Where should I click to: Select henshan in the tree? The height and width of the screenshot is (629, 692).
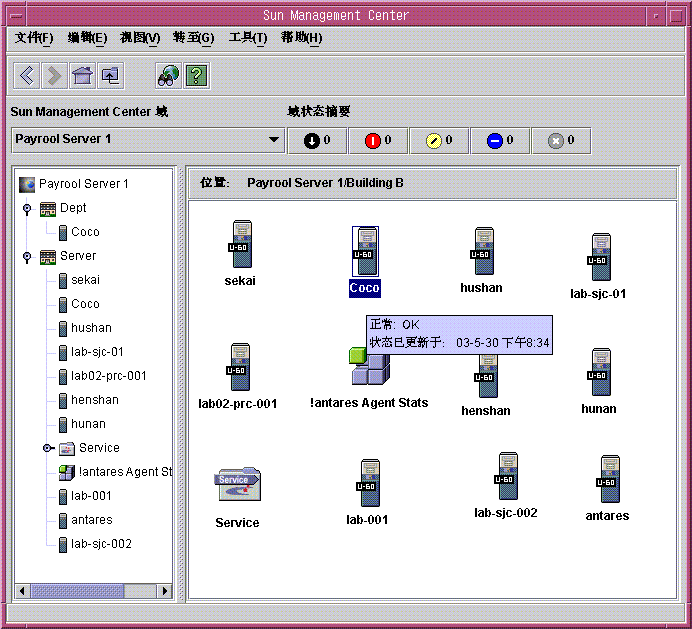pos(89,400)
